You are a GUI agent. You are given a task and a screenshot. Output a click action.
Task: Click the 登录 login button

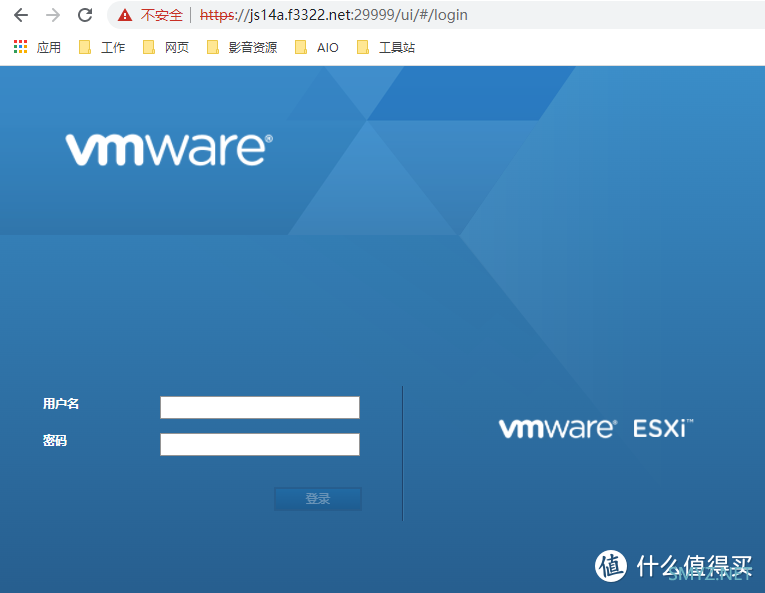pos(318,499)
